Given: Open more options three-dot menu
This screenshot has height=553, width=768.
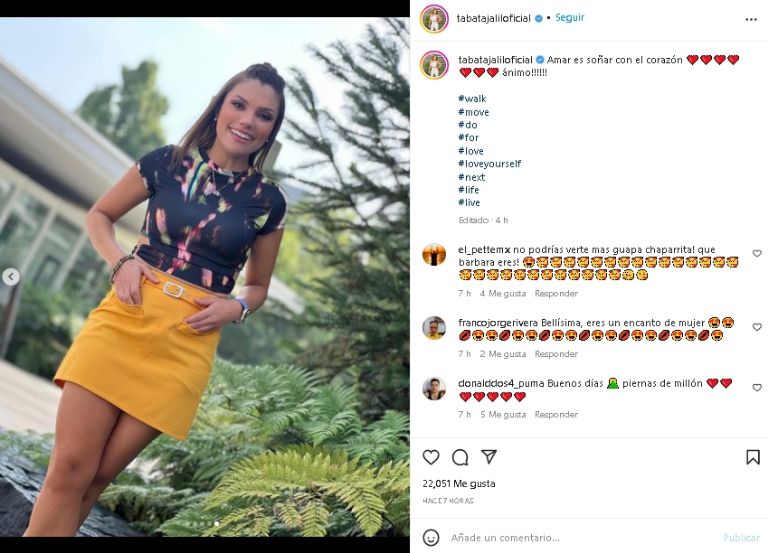Looking at the screenshot, I should point(751,18).
